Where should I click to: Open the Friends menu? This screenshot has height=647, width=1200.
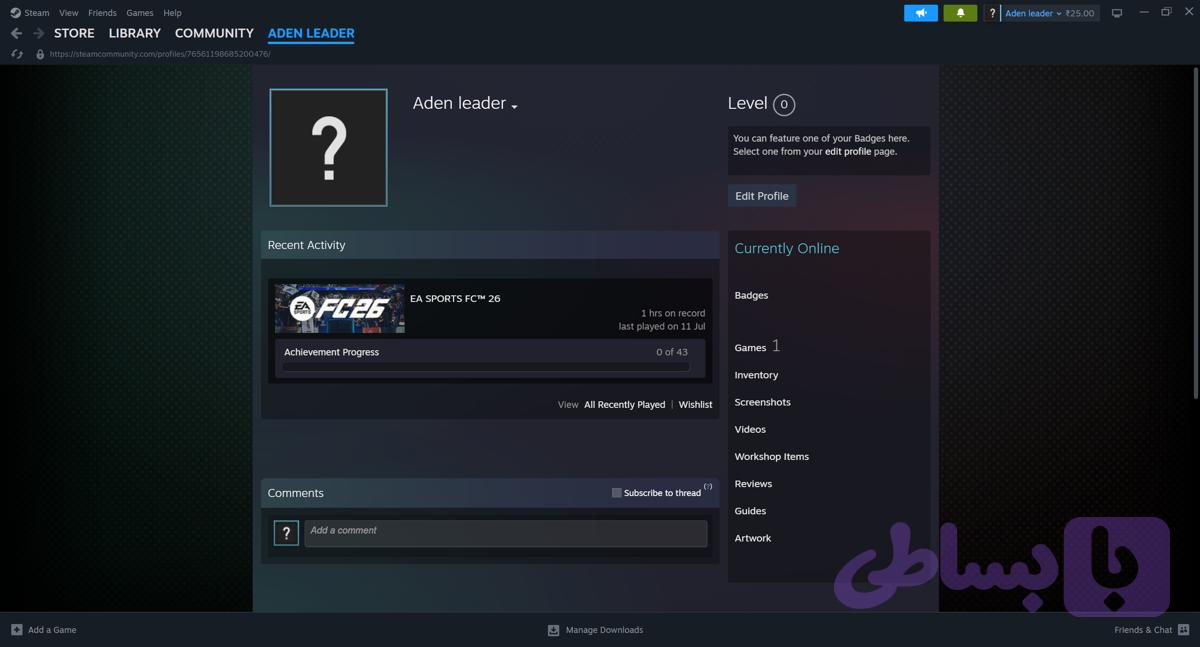[x=102, y=13]
